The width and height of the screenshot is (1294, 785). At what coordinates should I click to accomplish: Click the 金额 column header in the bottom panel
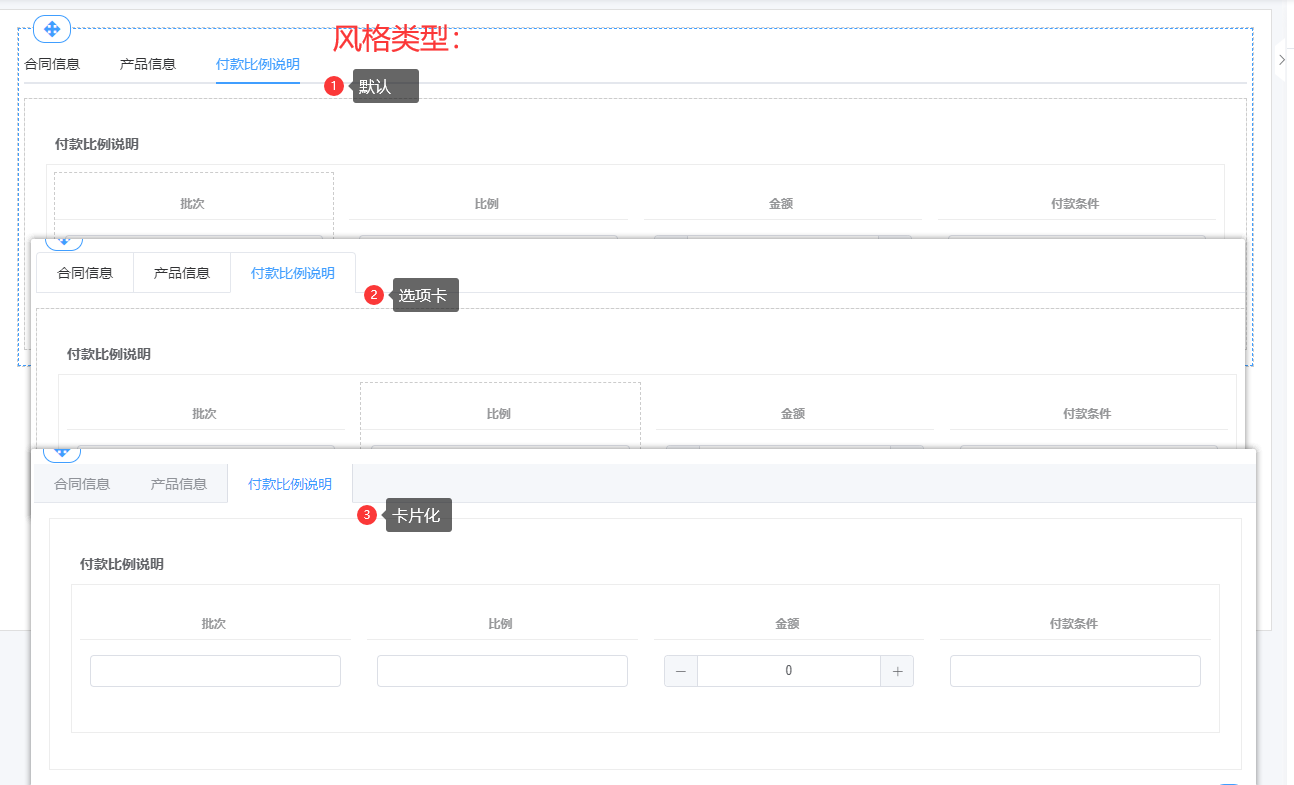[x=788, y=624]
